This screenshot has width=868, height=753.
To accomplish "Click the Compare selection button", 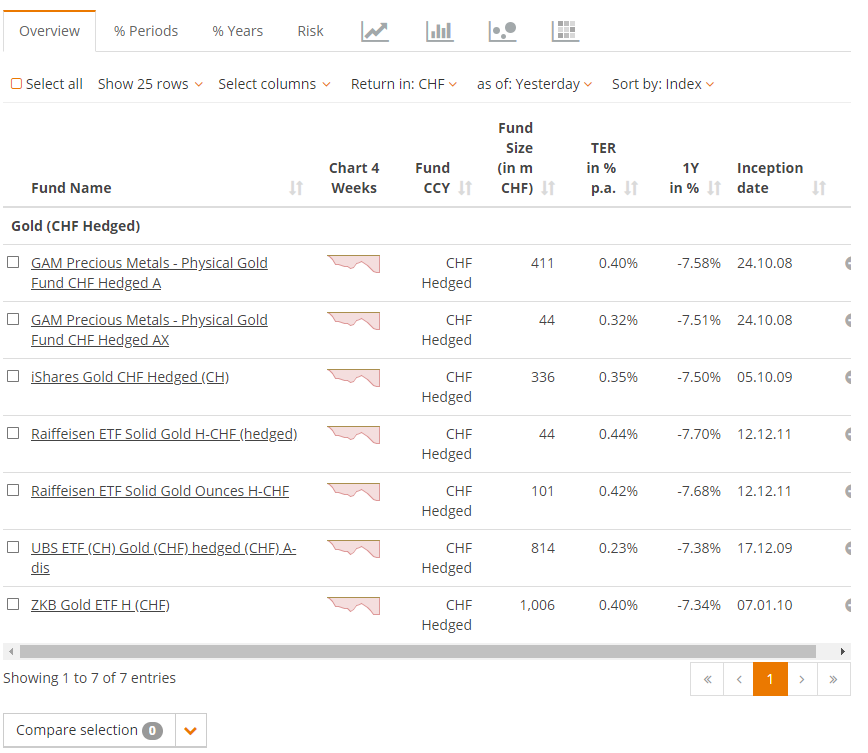I will pyautogui.click(x=89, y=730).
